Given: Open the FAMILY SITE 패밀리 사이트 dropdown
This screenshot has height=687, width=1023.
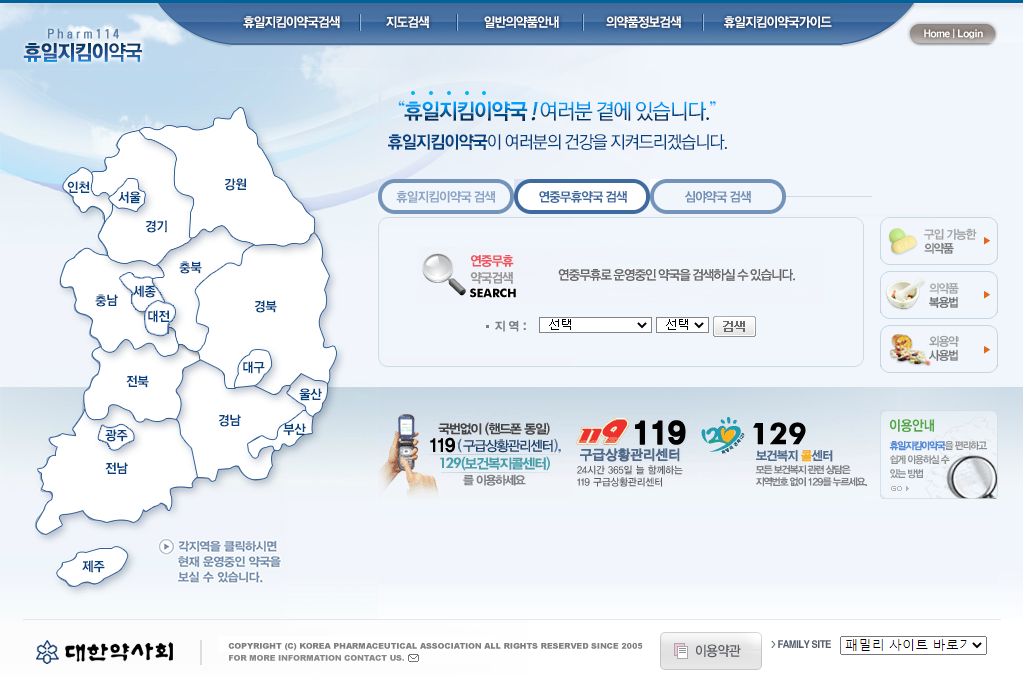Looking at the screenshot, I should click(x=913, y=645).
